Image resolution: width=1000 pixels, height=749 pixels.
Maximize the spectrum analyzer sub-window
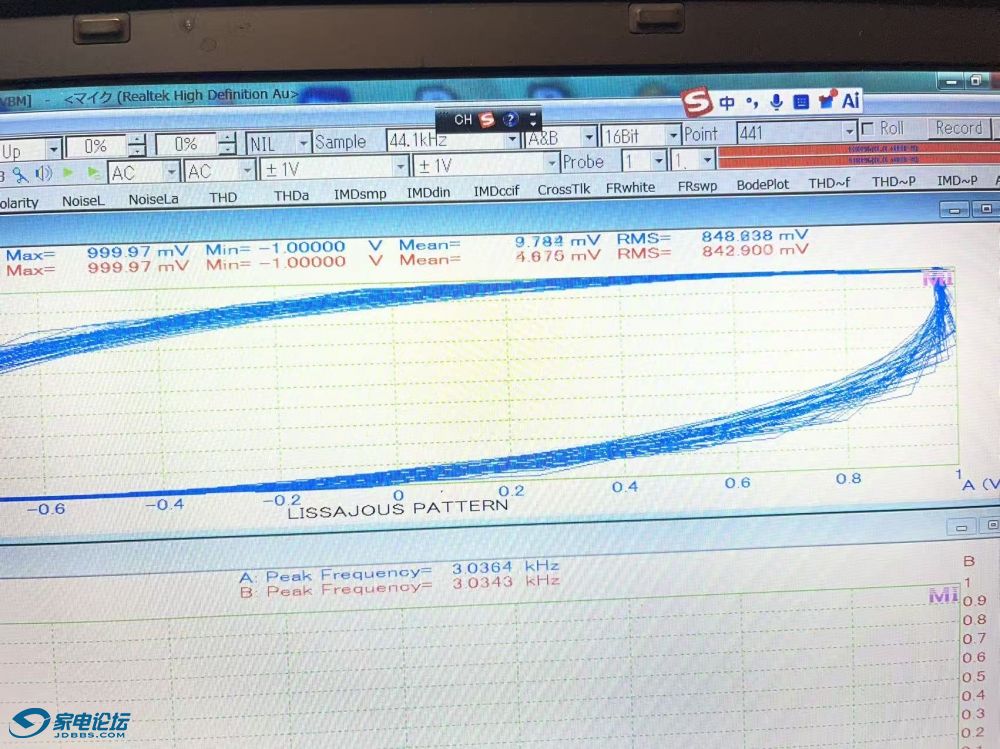992,525
